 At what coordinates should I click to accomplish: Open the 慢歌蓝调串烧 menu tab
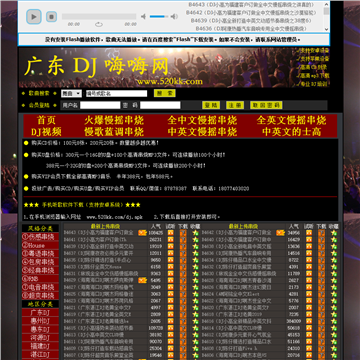coord(114,132)
